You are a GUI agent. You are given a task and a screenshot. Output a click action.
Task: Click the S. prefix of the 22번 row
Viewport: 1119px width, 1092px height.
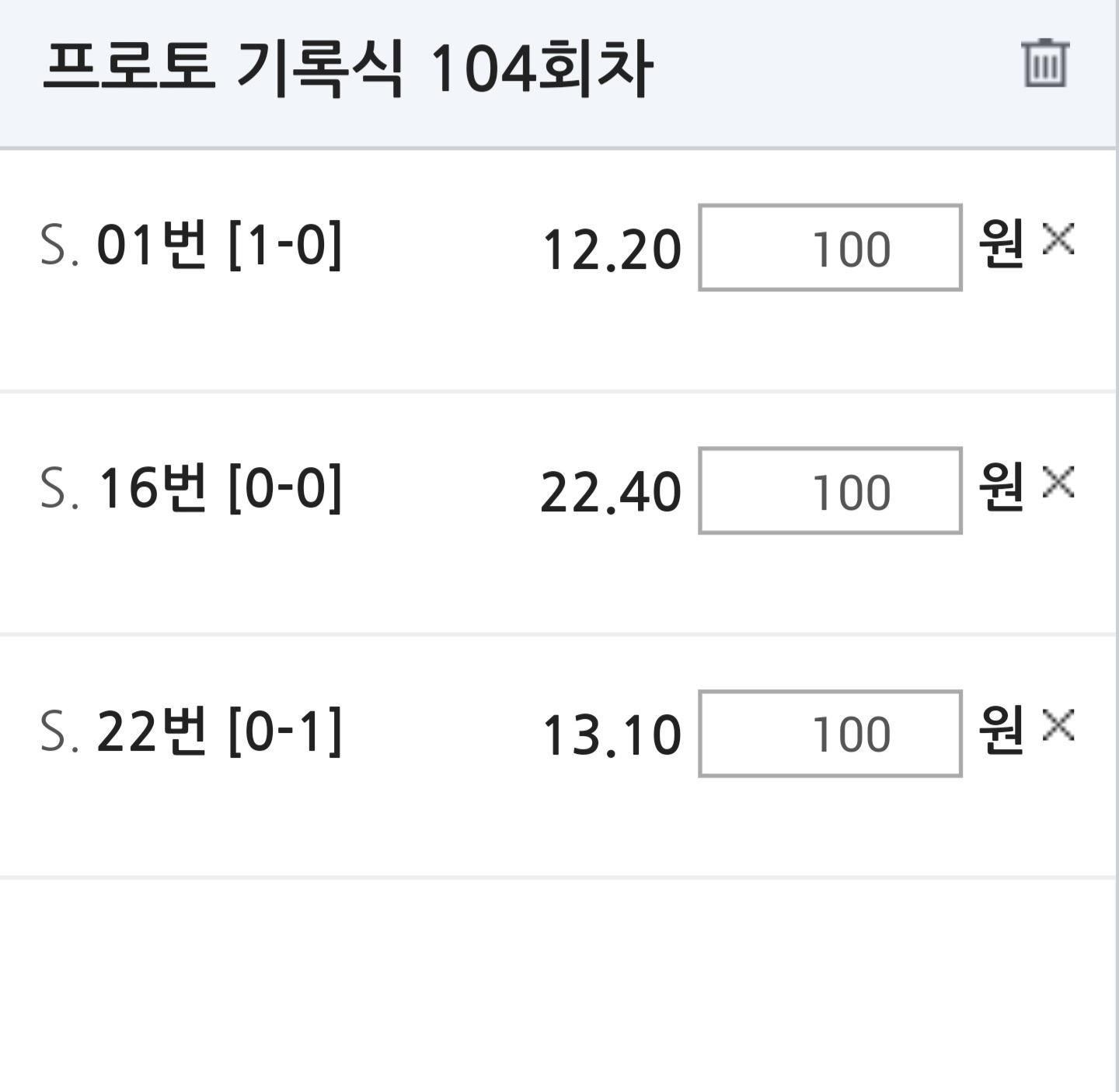point(60,732)
